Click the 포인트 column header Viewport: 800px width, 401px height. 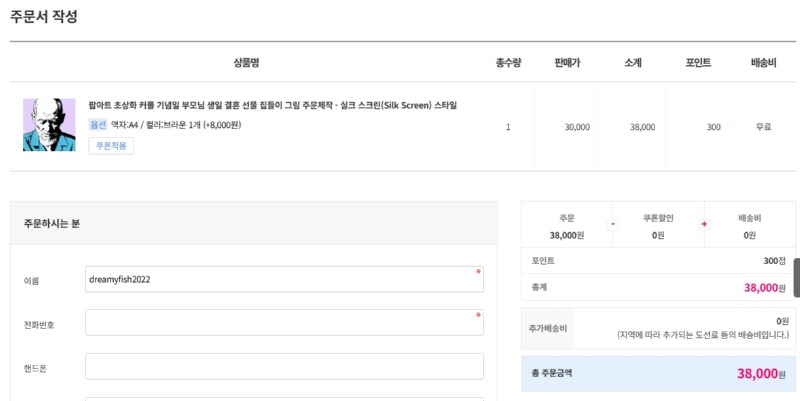point(698,63)
